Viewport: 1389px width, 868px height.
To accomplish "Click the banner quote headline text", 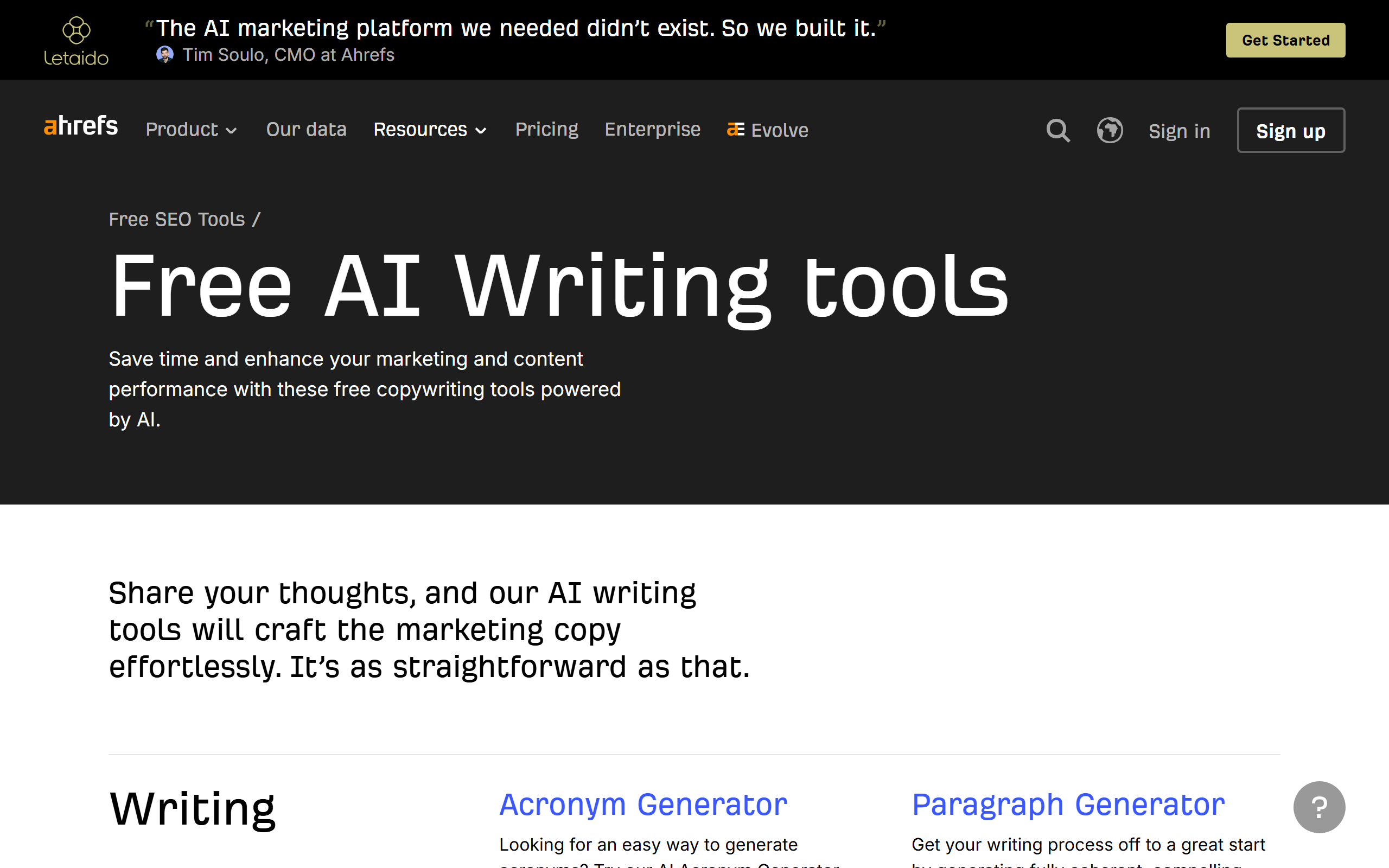I will 515,28.
